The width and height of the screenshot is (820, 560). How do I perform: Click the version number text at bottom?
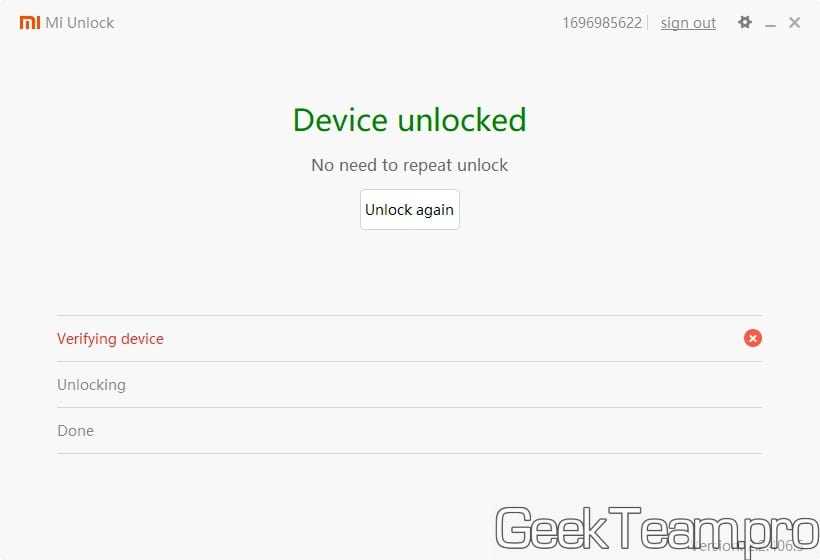click(x=748, y=547)
